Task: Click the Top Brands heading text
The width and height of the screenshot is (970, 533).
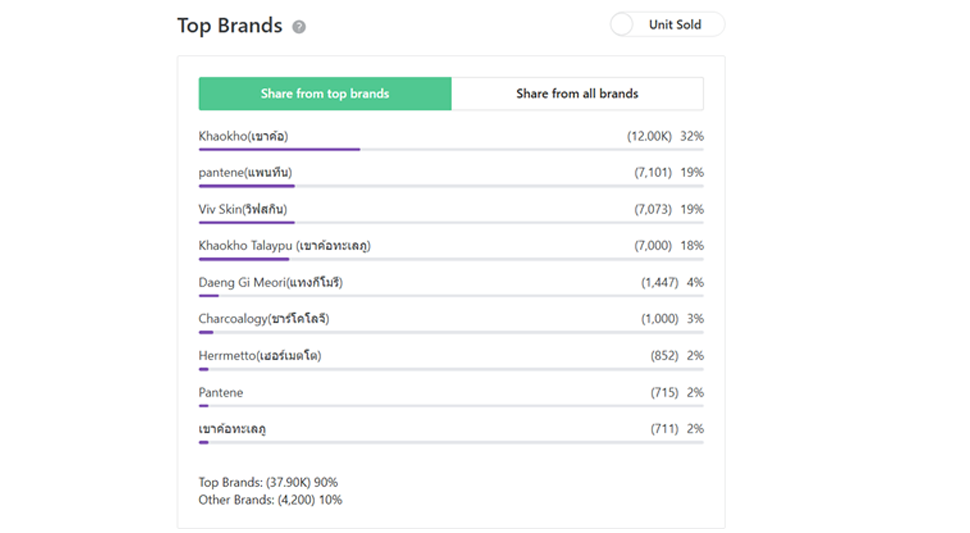Action: (x=230, y=26)
